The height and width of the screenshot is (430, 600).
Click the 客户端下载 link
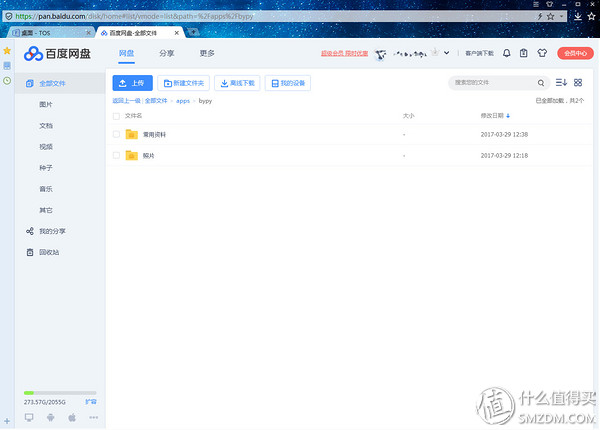pyautogui.click(x=479, y=53)
